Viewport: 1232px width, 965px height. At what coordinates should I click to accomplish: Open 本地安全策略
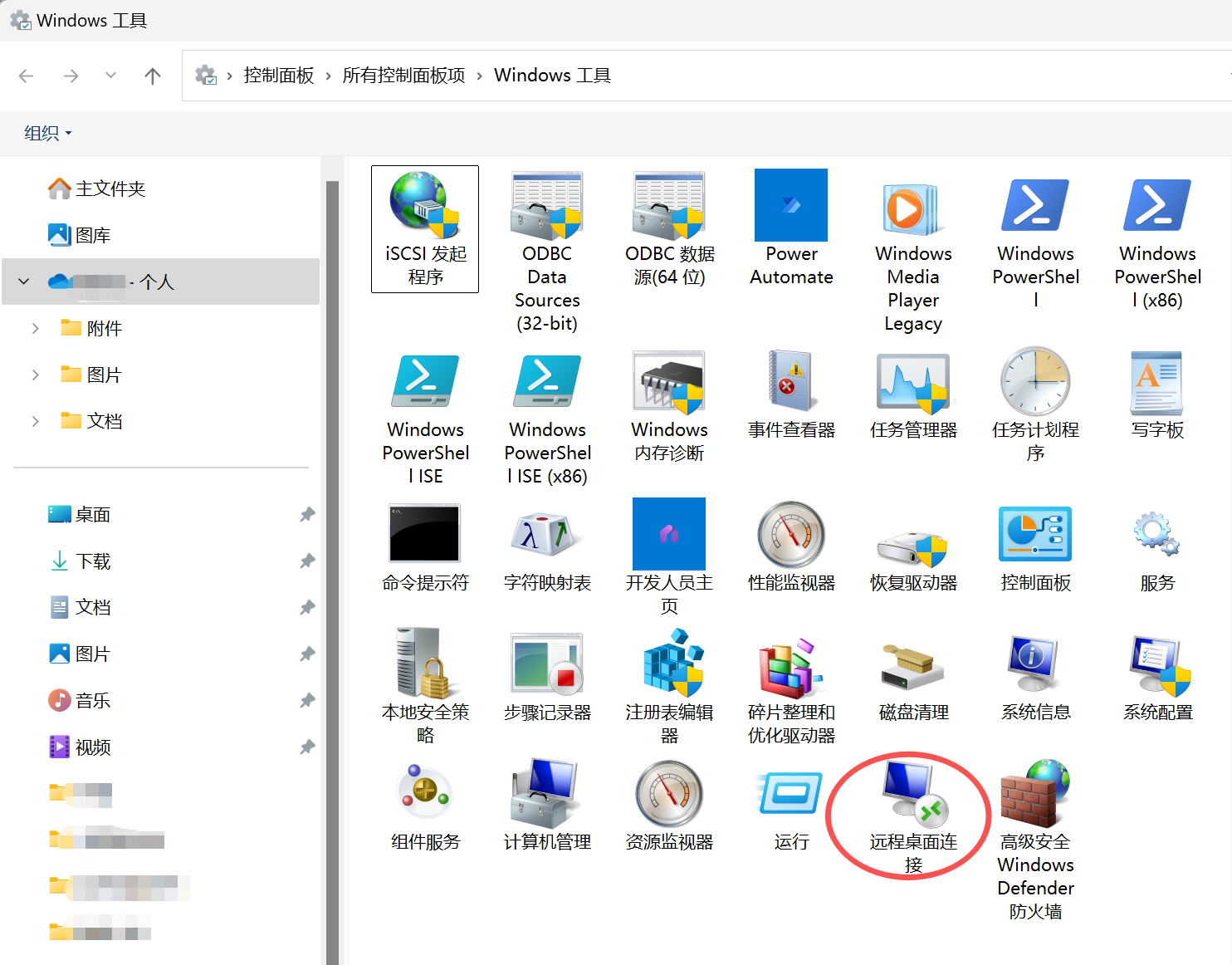(x=425, y=688)
